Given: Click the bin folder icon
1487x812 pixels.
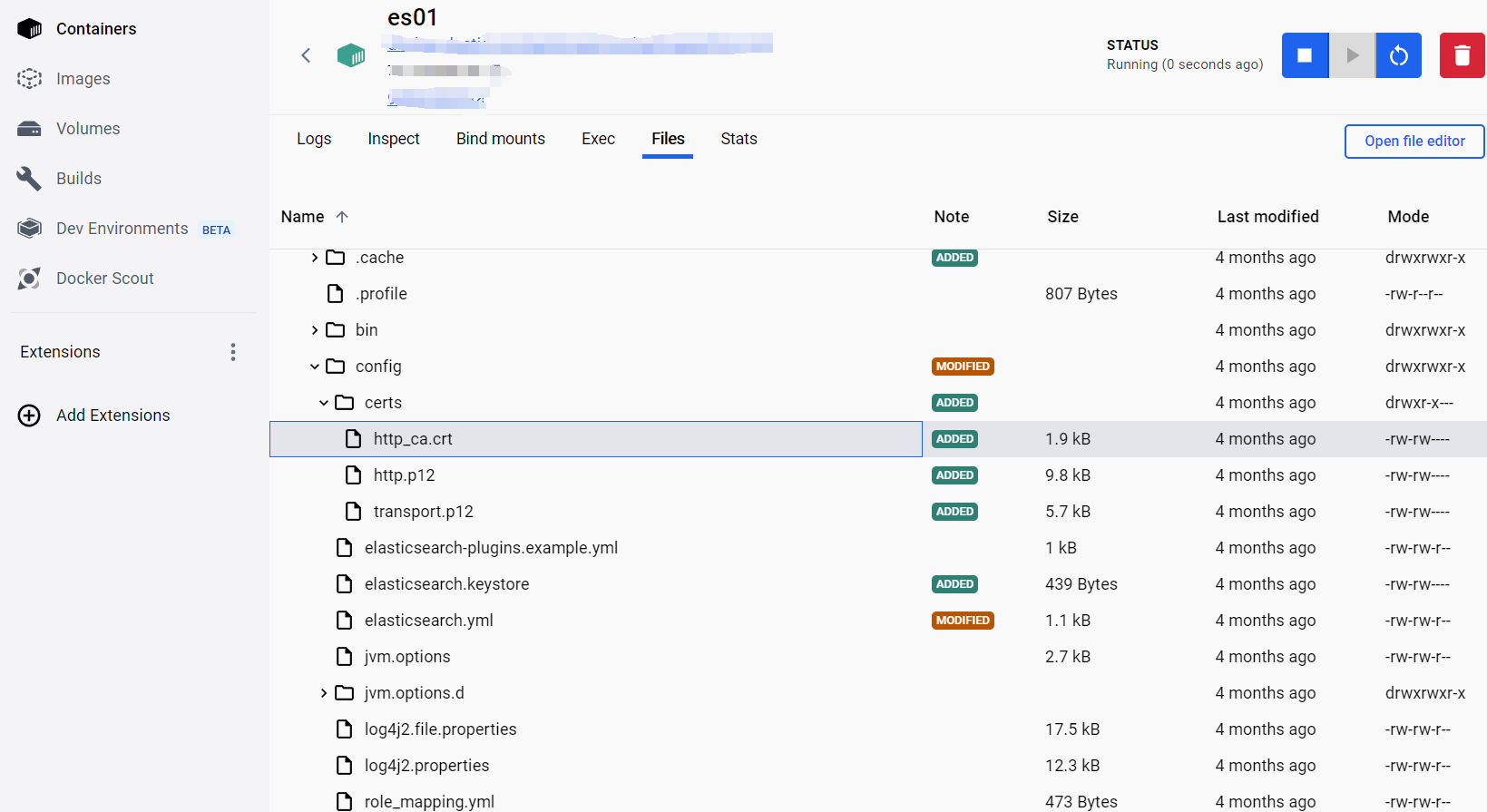Looking at the screenshot, I should point(336,330).
